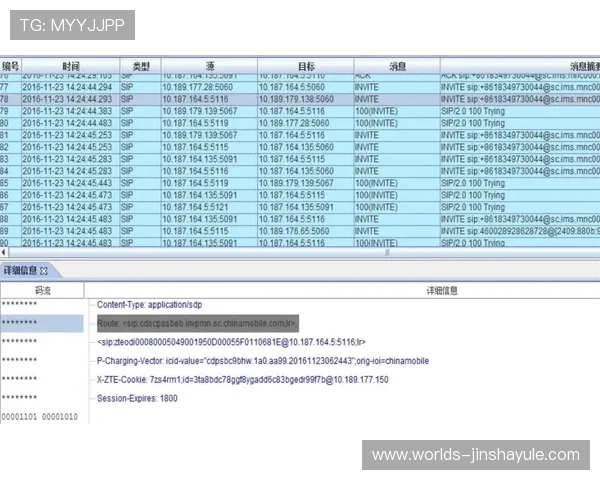Click the left arrow of the horizontal scrollbar
The width and height of the screenshot is (600, 480).
pyautogui.click(x=4, y=253)
